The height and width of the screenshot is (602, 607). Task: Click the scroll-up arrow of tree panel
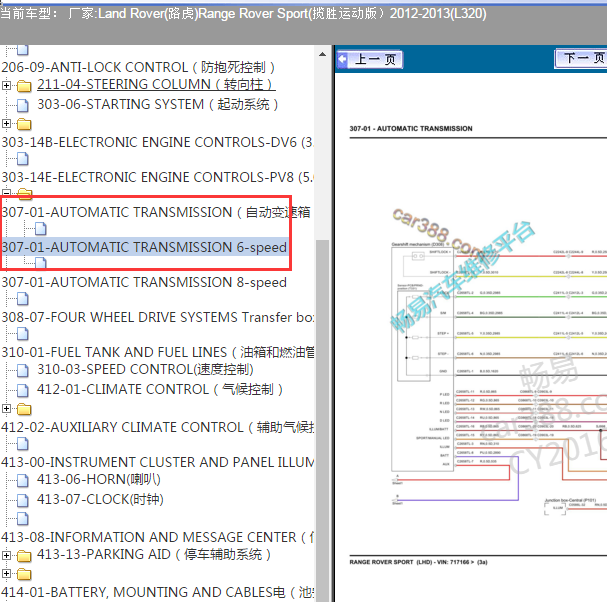coord(322,54)
